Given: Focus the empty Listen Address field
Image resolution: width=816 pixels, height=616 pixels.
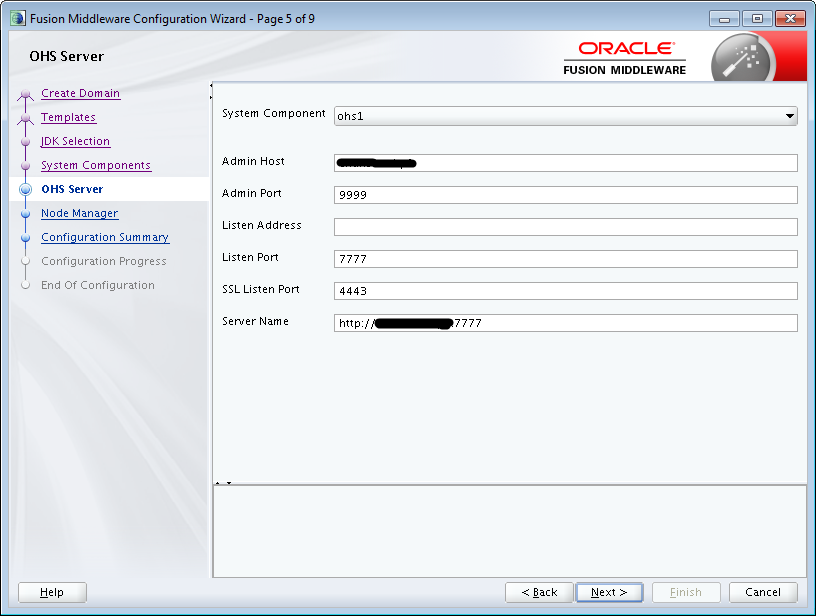Looking at the screenshot, I should point(566,227).
